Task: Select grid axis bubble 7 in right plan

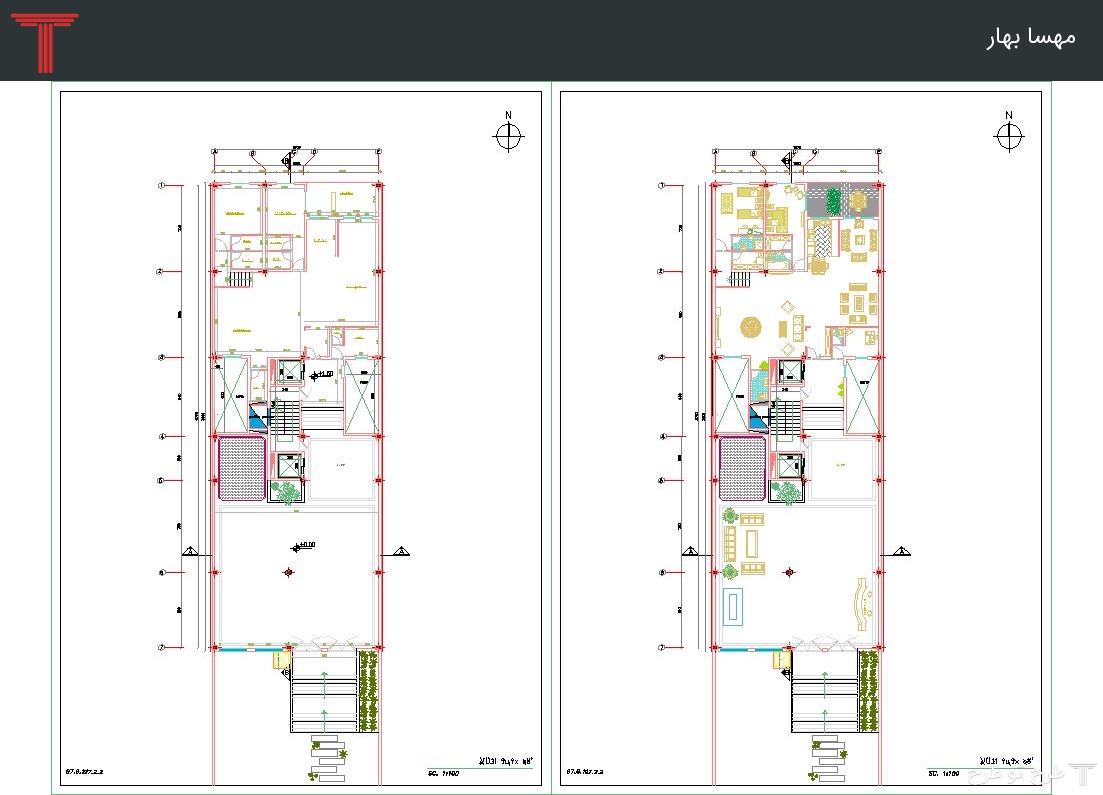Action: (660, 647)
